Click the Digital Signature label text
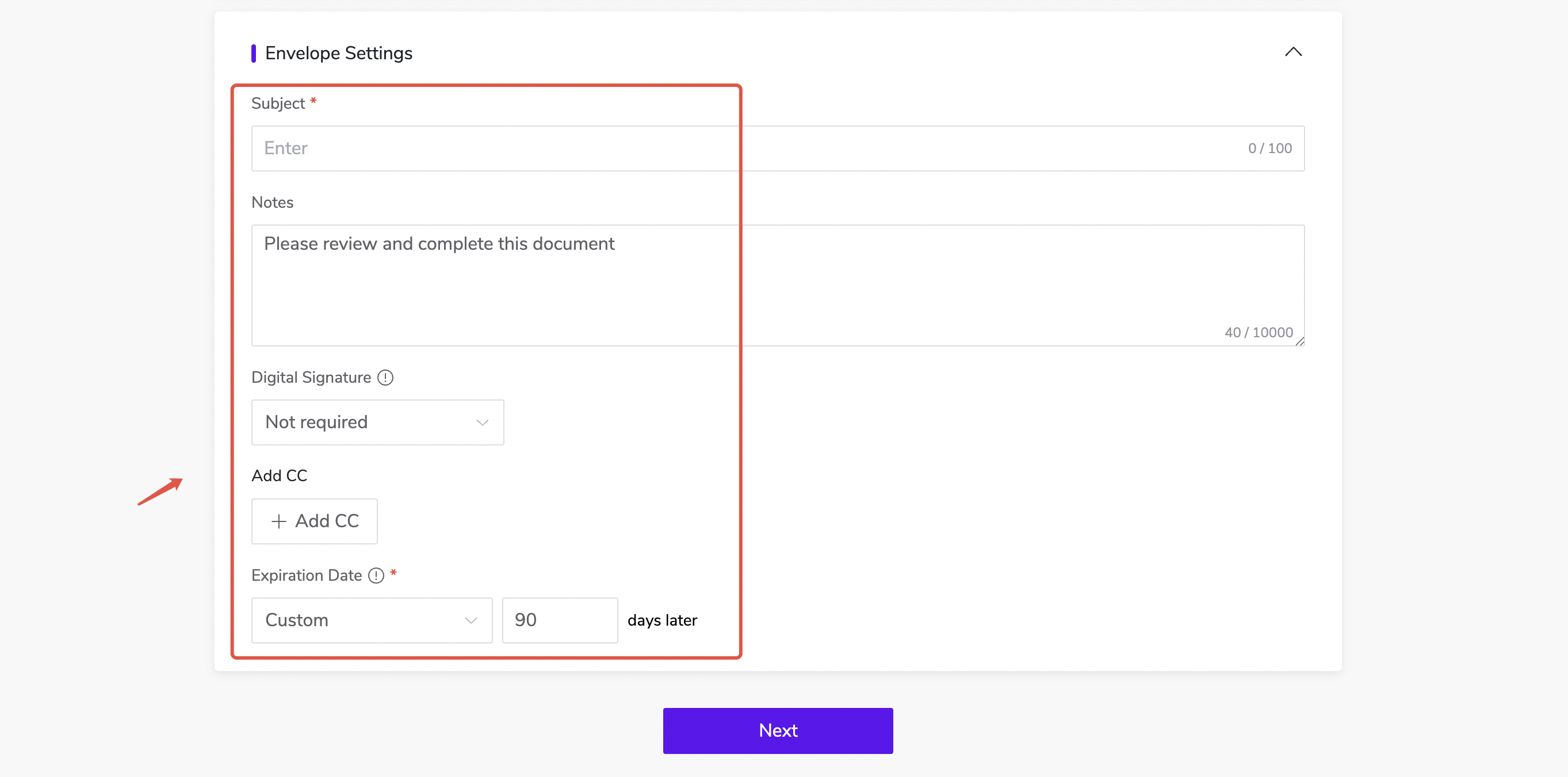This screenshot has height=777, width=1568. pyautogui.click(x=311, y=378)
